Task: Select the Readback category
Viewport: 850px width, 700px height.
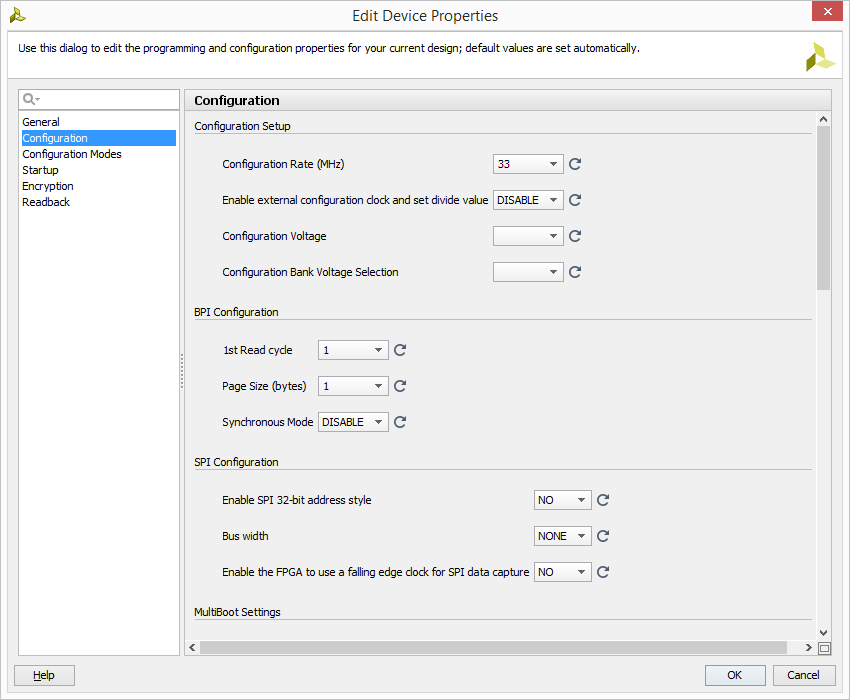Action: point(99,202)
